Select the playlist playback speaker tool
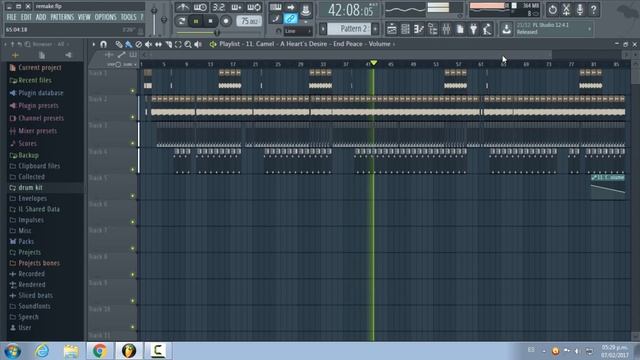 pyautogui.click(x=198, y=44)
